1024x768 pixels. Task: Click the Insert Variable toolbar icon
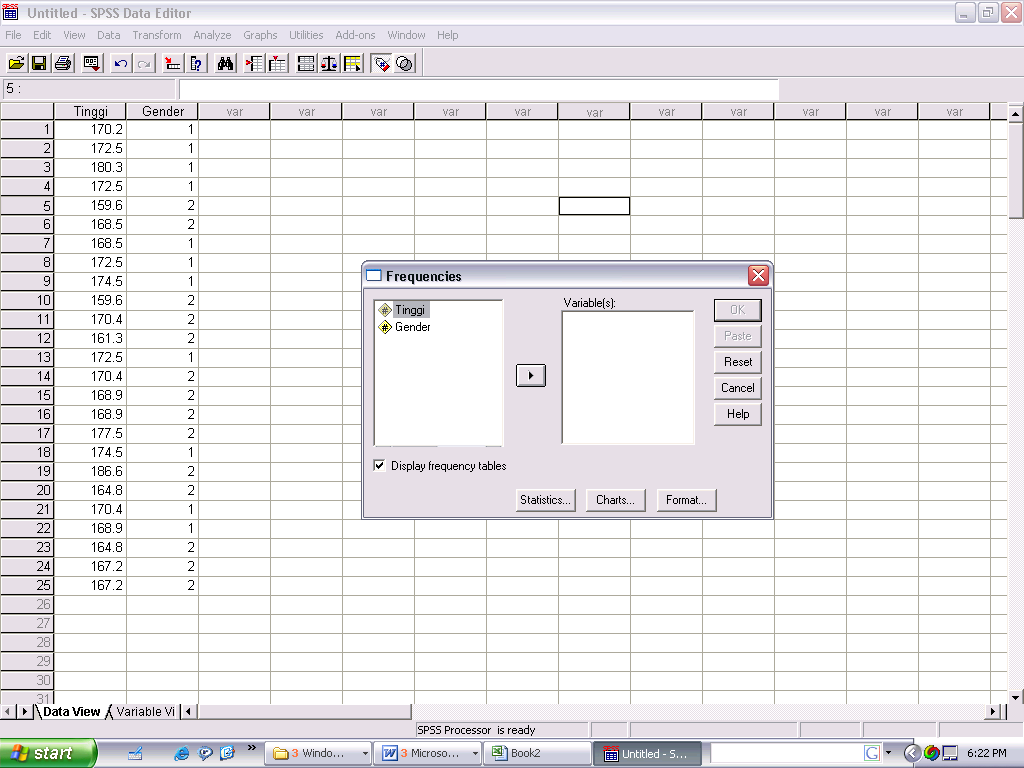(278, 63)
